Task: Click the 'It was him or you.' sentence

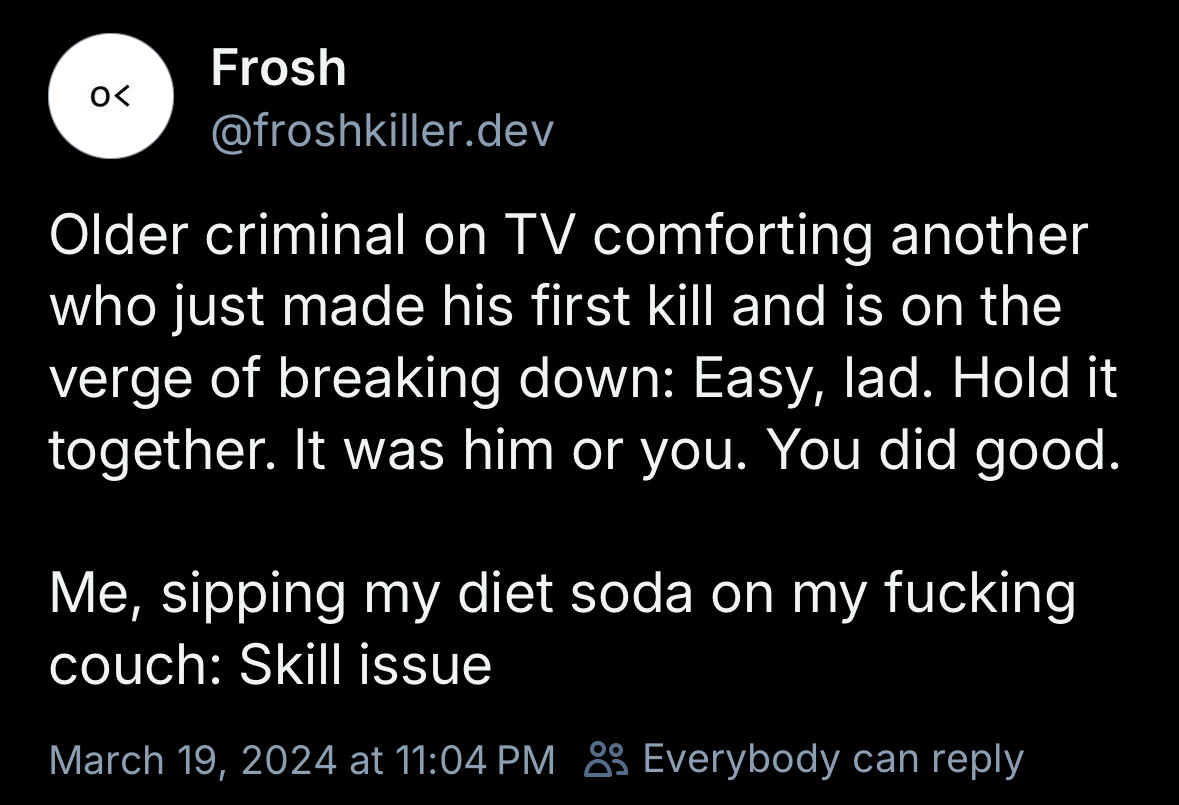Action: [x=521, y=450]
